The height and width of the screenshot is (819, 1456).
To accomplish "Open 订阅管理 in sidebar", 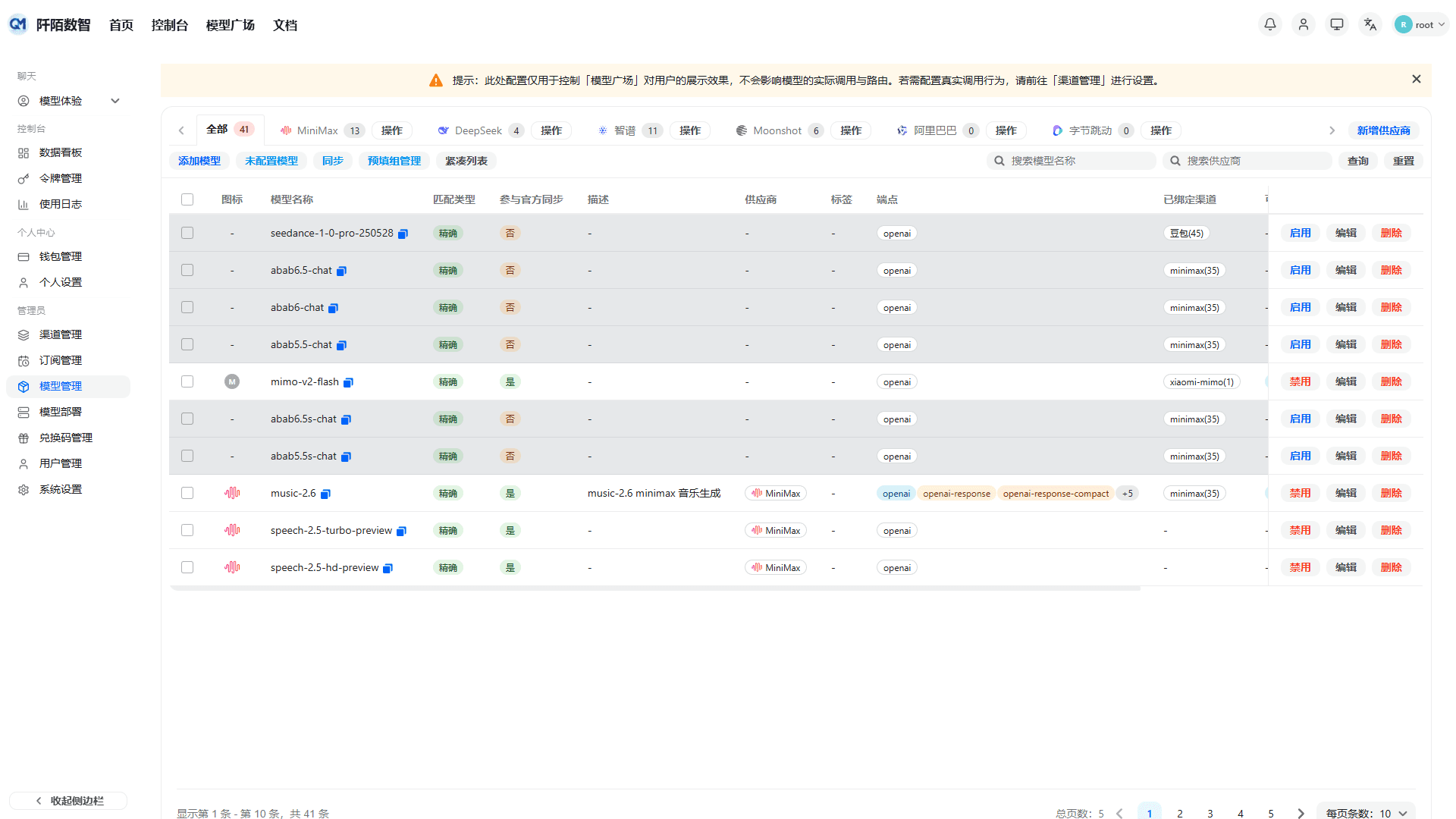I will tap(68, 360).
